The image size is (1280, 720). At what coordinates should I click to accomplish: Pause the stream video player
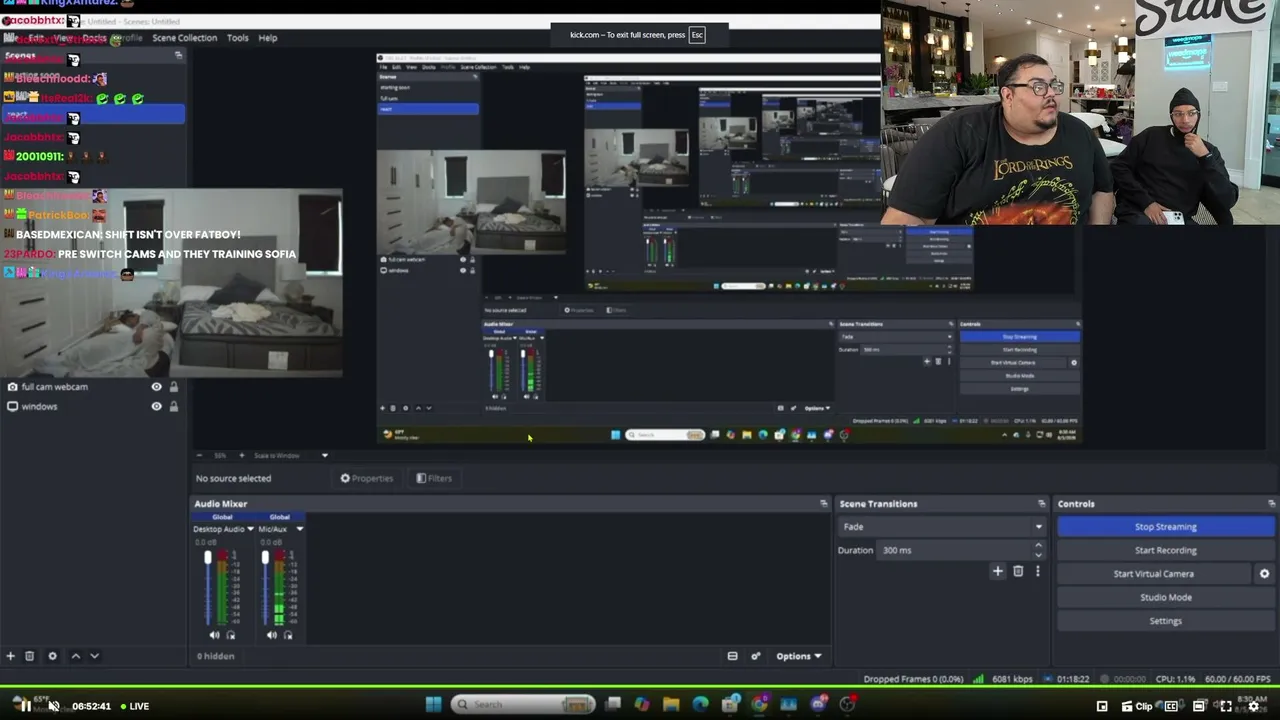pos(24,706)
